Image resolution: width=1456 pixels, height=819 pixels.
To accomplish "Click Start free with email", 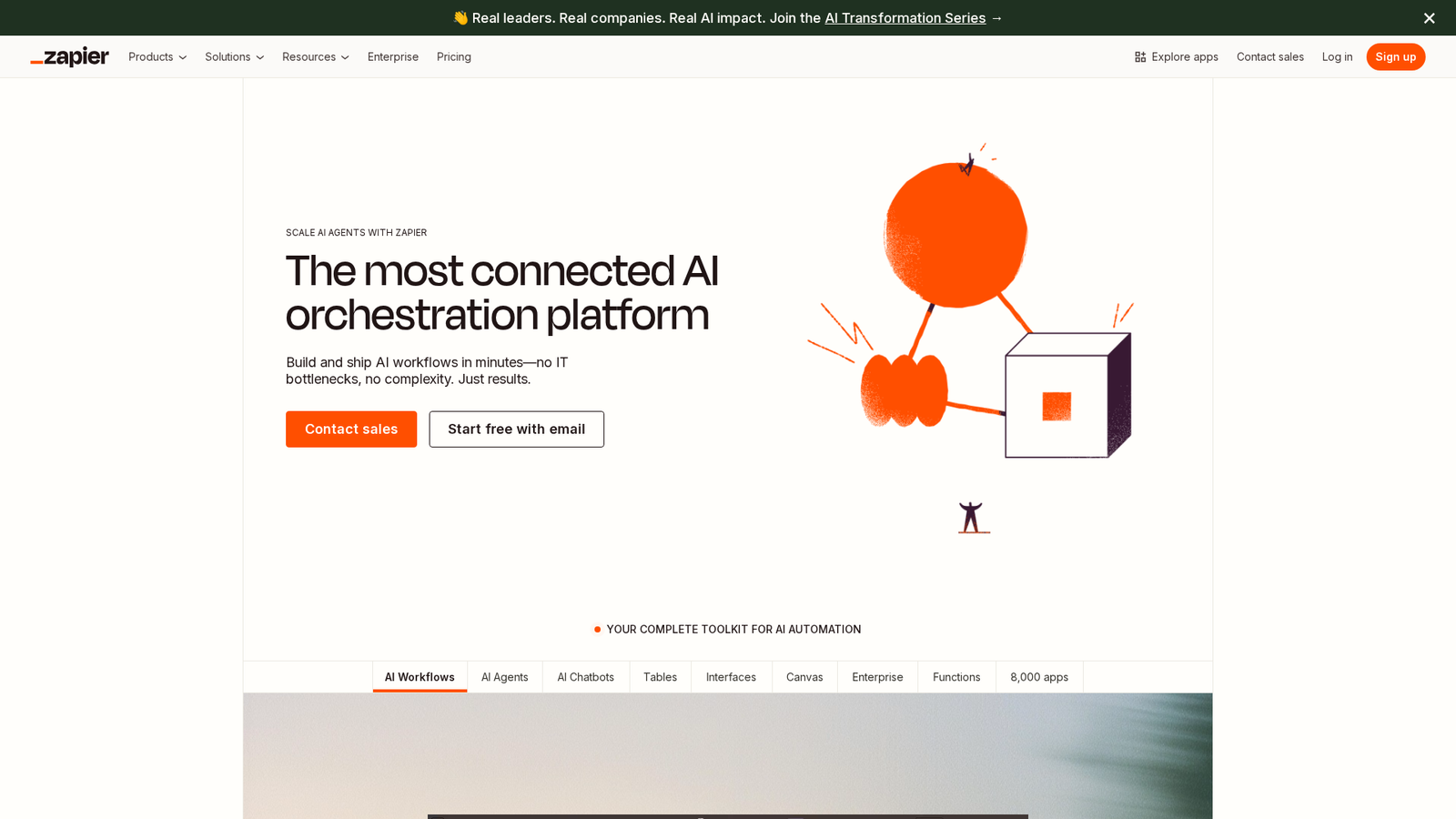I will 516,429.
